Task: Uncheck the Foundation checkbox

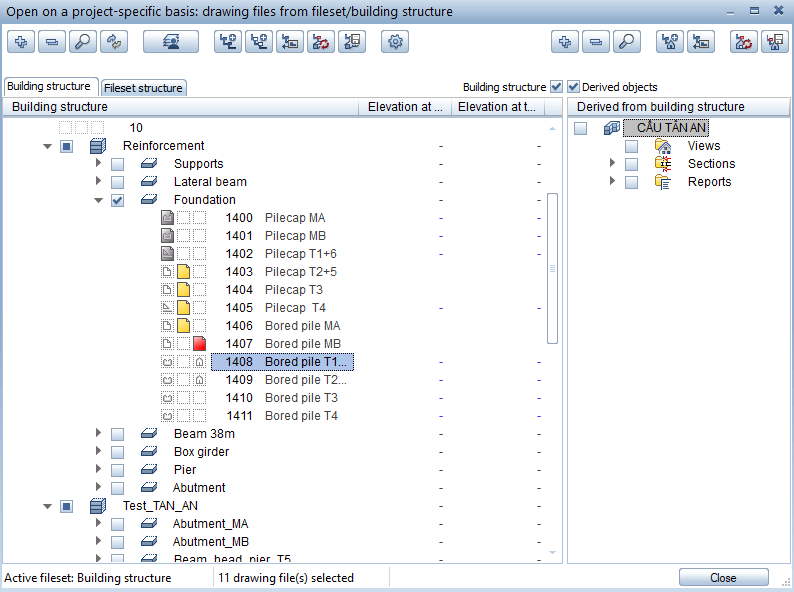Action: (118, 200)
